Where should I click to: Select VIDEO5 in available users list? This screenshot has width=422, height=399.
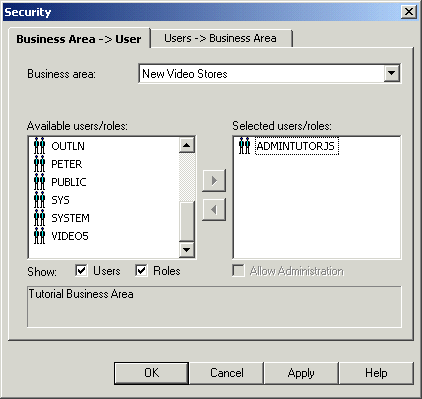[x=70, y=236]
